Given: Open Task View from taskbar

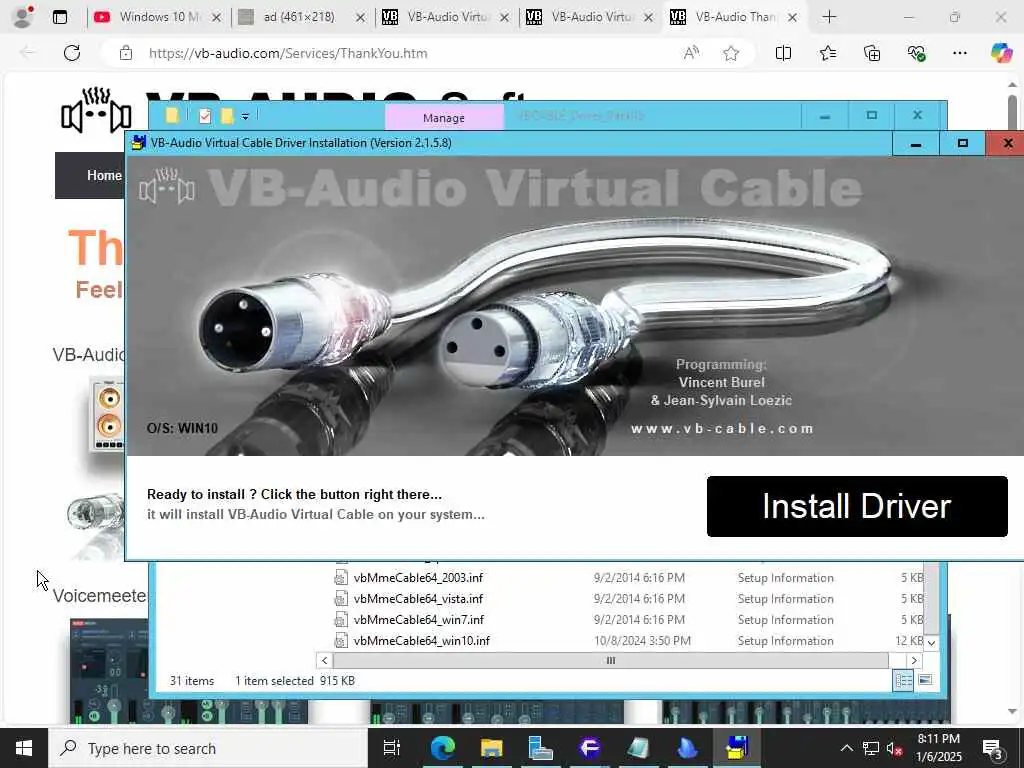Looking at the screenshot, I should [x=392, y=748].
